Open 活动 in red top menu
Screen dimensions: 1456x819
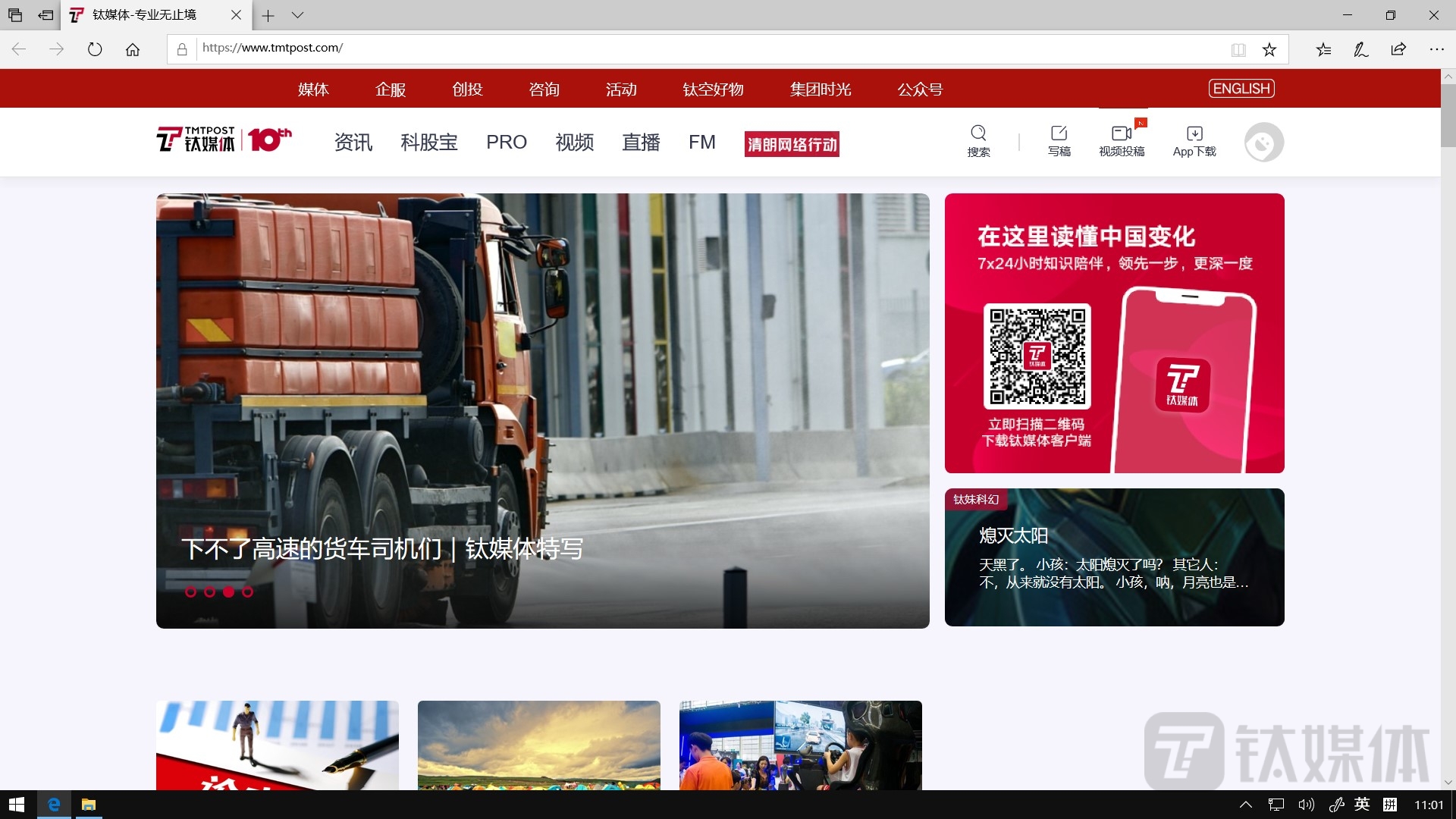click(621, 89)
